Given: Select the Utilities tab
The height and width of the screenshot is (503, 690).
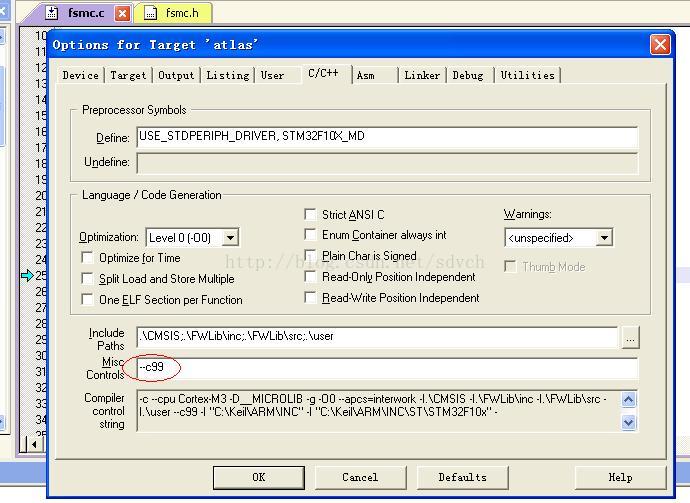Looking at the screenshot, I should 527,75.
